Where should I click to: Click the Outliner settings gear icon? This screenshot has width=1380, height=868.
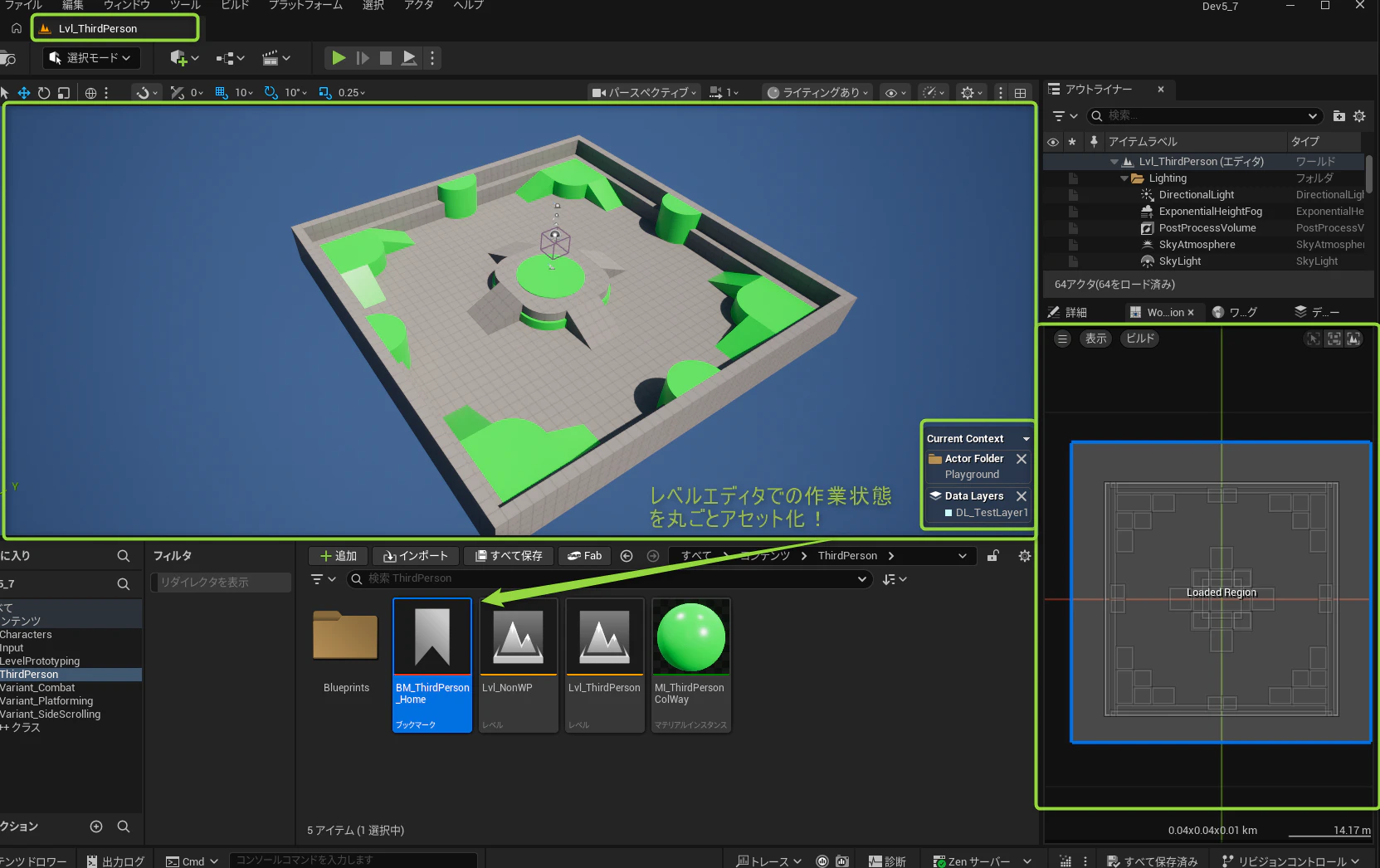1359,116
